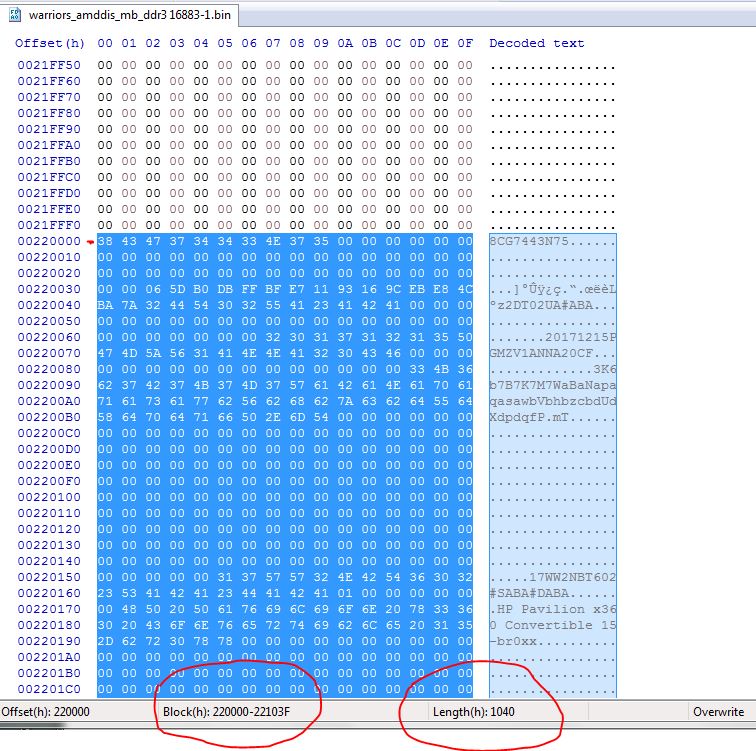Click decoded text 0 Convertible 15
Viewport: 756px width, 751px height.
coord(553,625)
